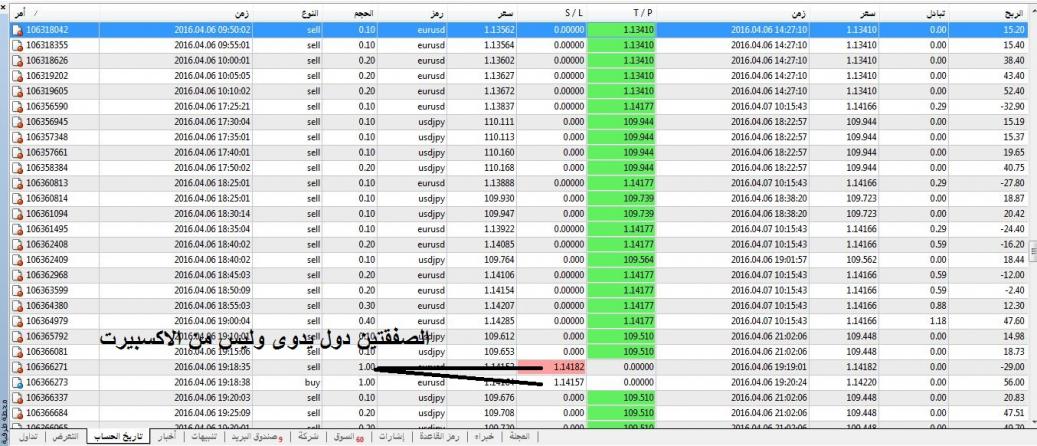This screenshot has width=1037, height=446.
Task: Open the صندوق البريد (Mailbox) tab
Action: [x=259, y=437]
